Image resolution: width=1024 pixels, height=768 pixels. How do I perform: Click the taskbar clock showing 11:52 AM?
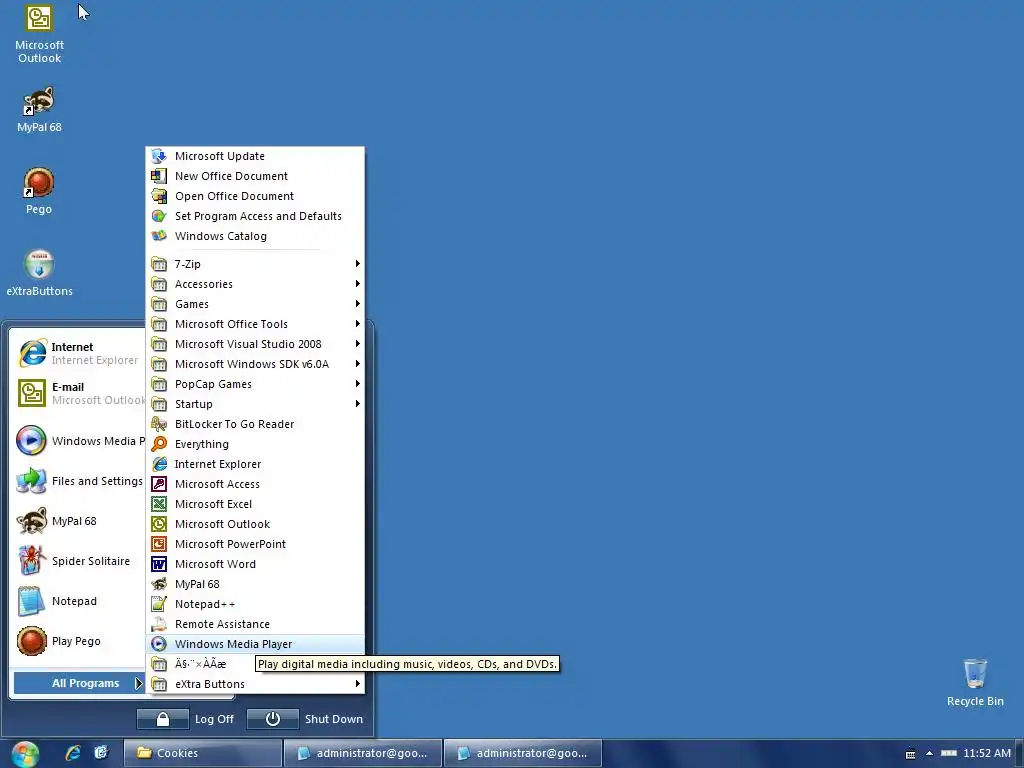click(x=987, y=753)
